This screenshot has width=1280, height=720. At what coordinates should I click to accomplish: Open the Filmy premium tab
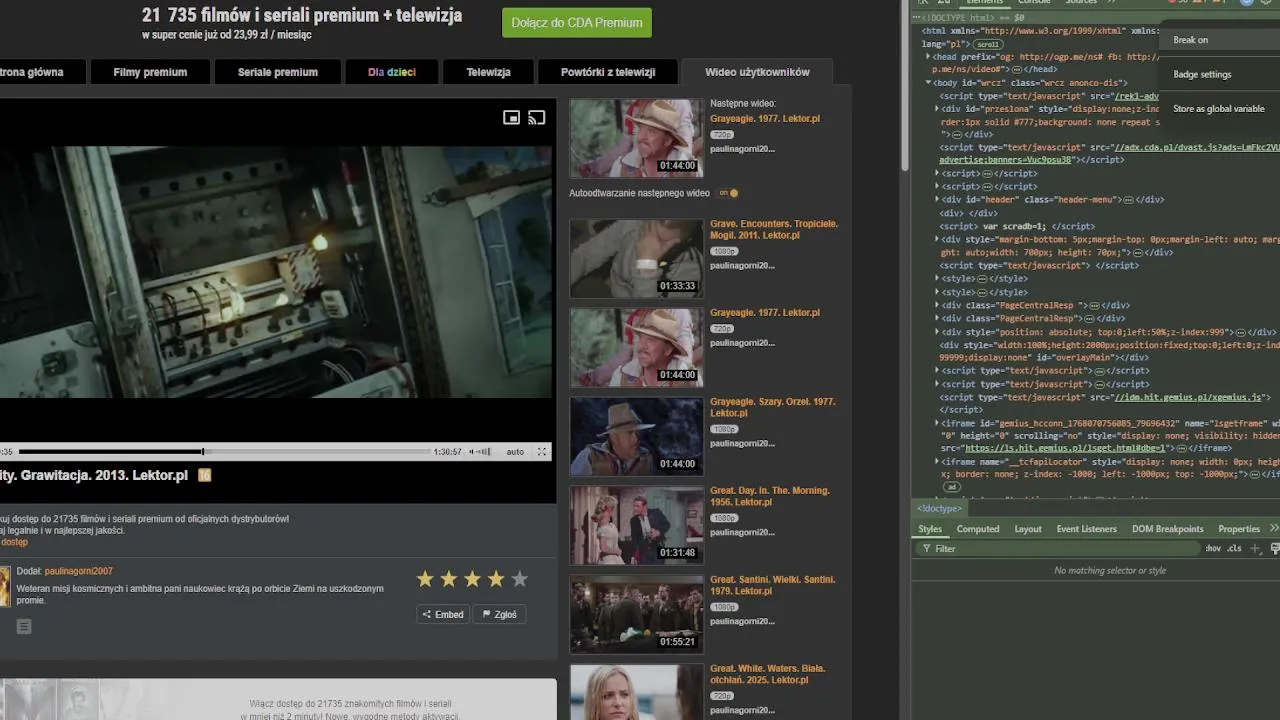click(150, 72)
